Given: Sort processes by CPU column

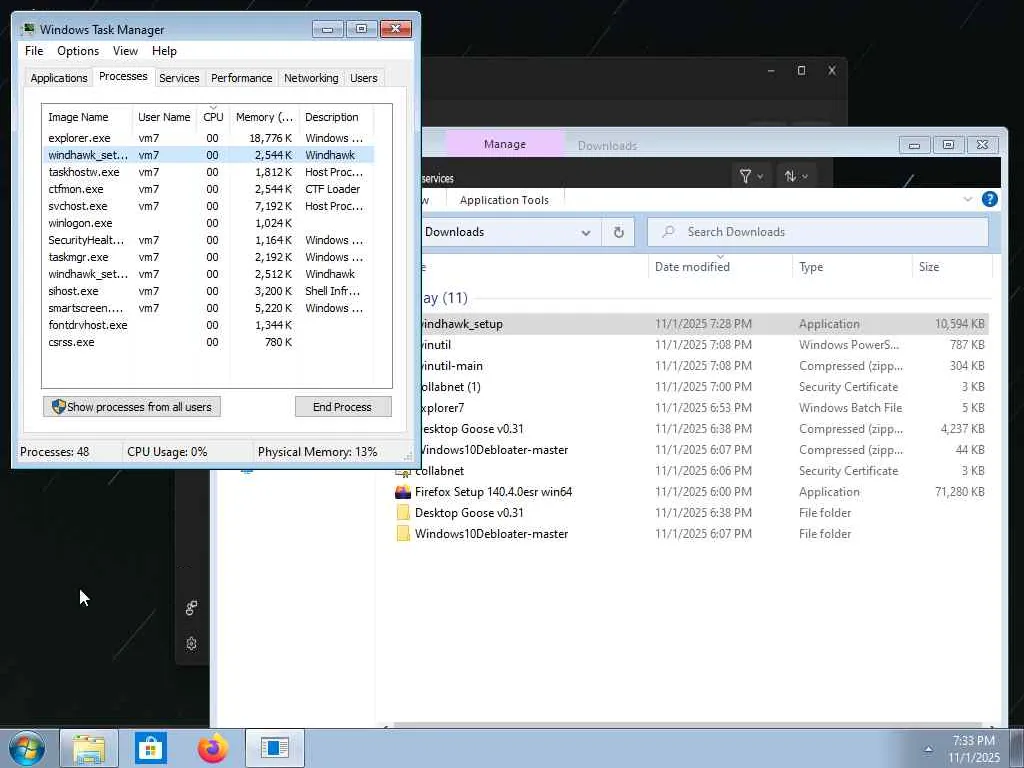Looking at the screenshot, I should click(x=213, y=117).
